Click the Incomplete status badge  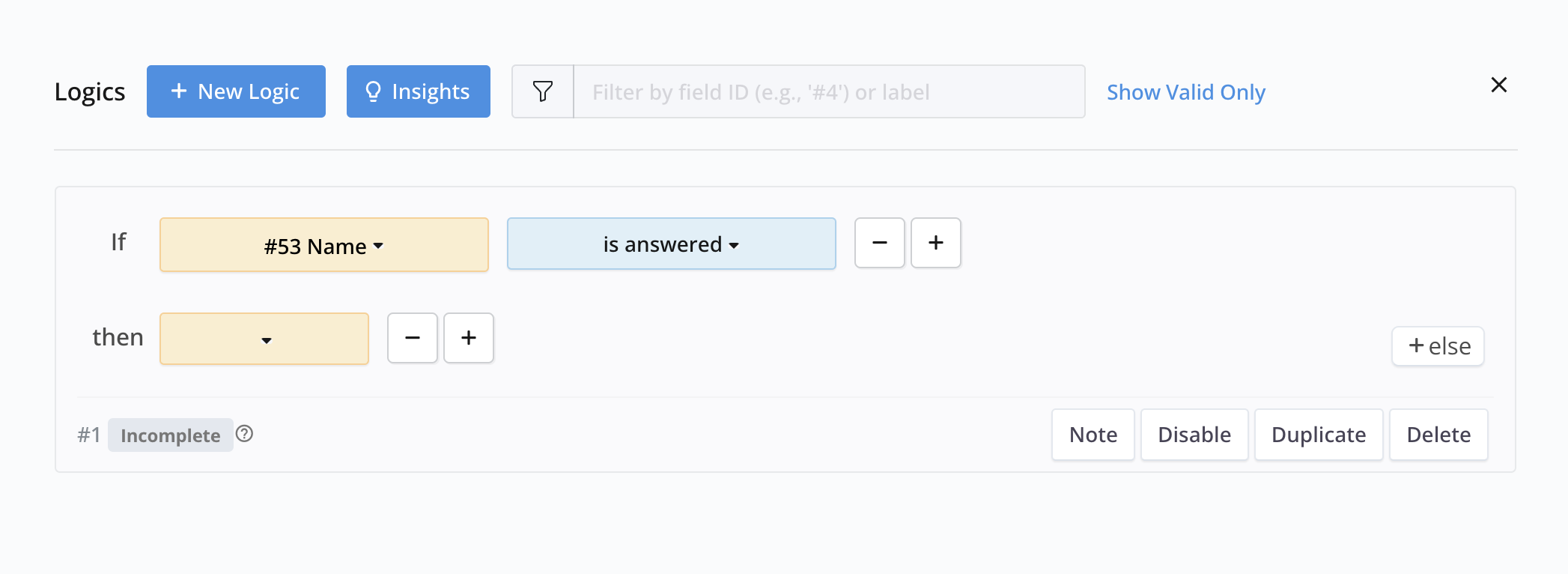tap(170, 435)
